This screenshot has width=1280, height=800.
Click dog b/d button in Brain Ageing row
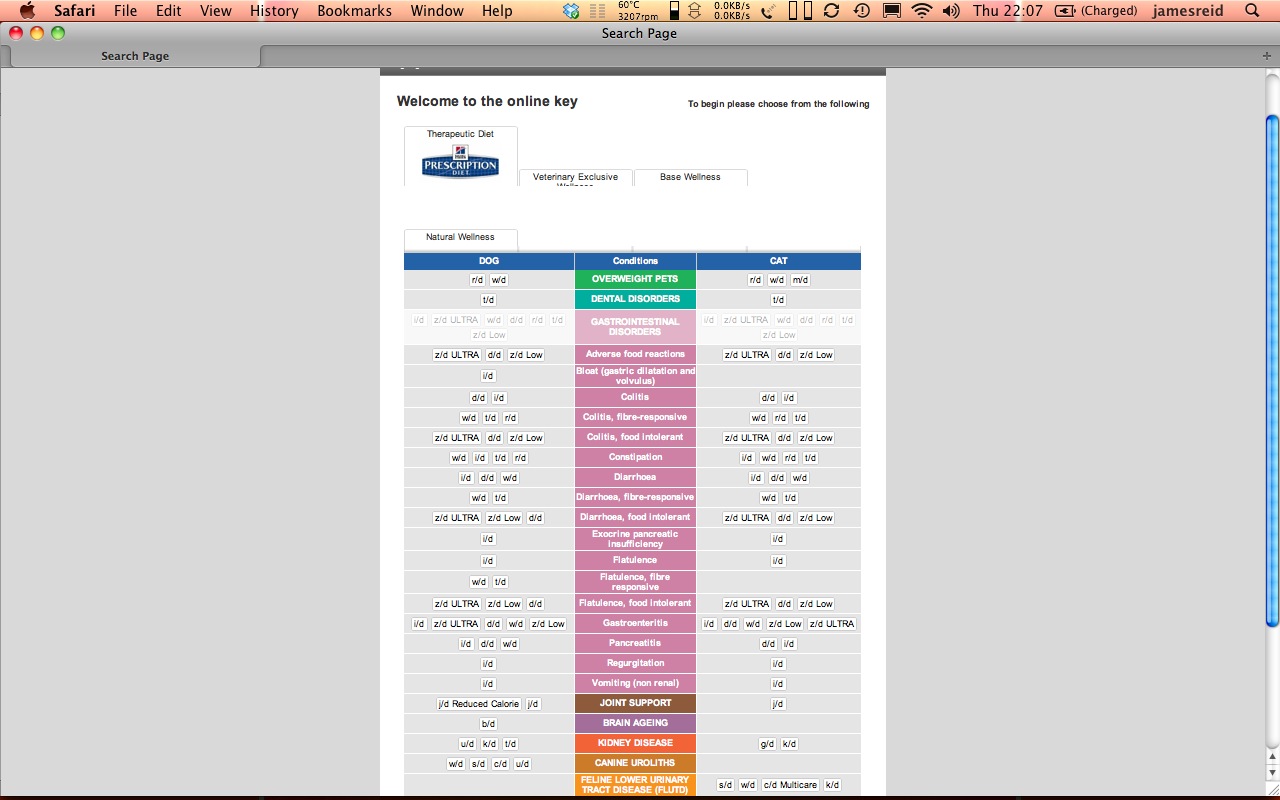tap(488, 724)
